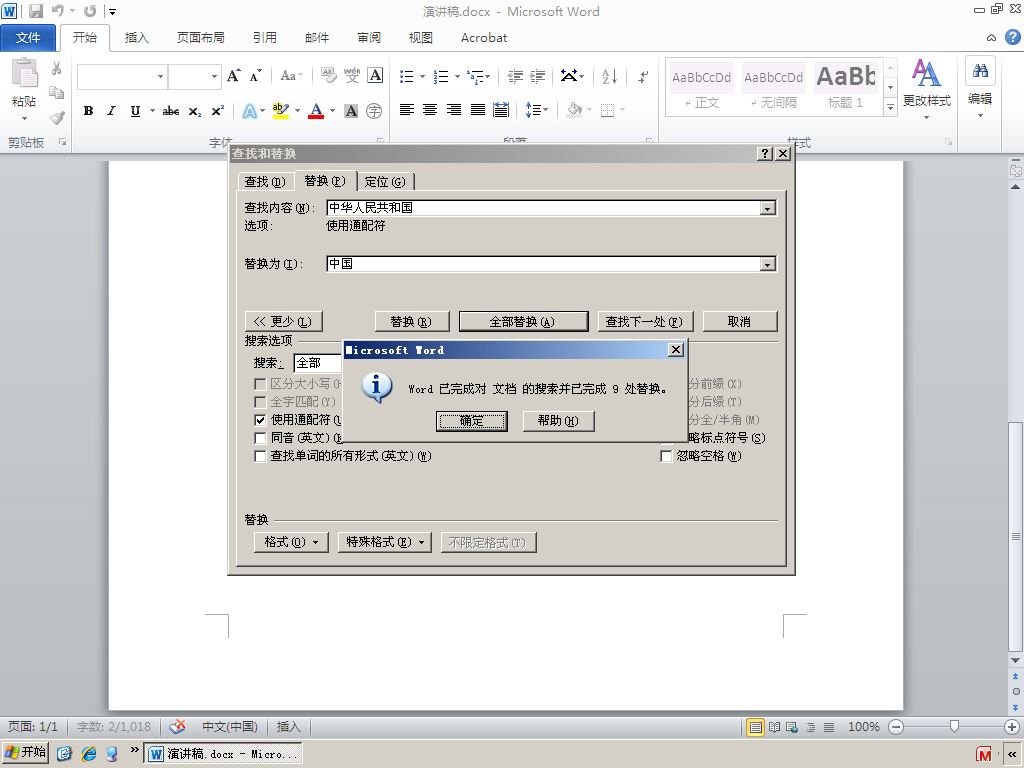Click OK (确定) in the message box
This screenshot has width=1024, height=768.
[472, 421]
